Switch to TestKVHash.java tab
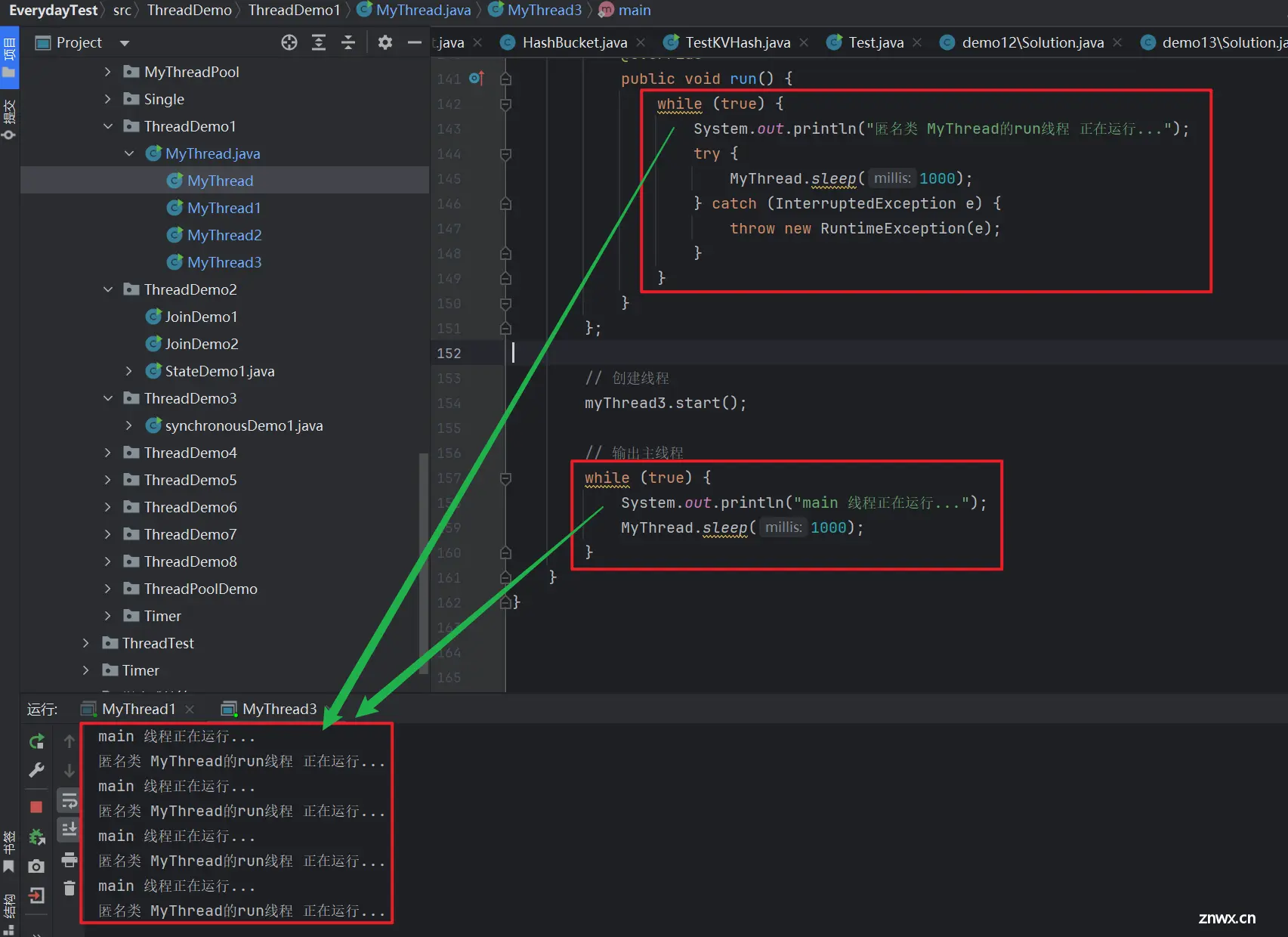Image resolution: width=1288 pixels, height=937 pixels. click(737, 42)
